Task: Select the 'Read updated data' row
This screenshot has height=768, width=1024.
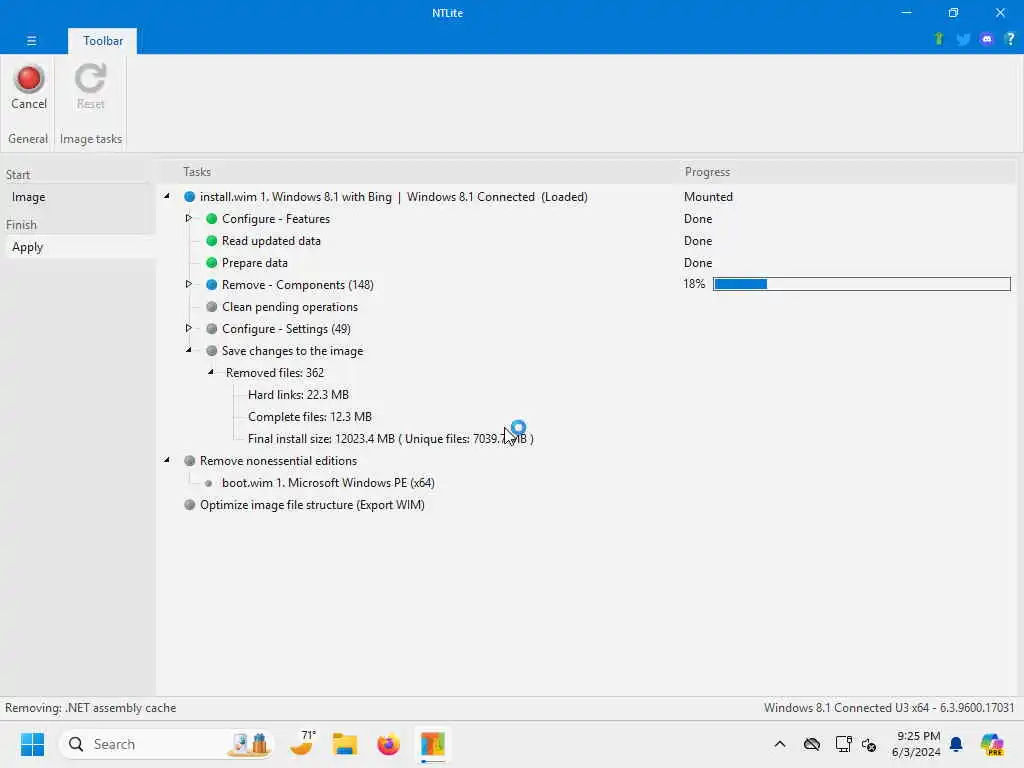Action: point(271,241)
